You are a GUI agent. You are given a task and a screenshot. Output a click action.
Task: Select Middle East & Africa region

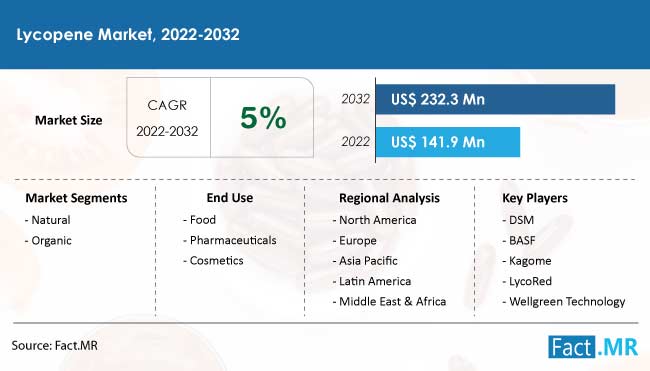(x=389, y=301)
